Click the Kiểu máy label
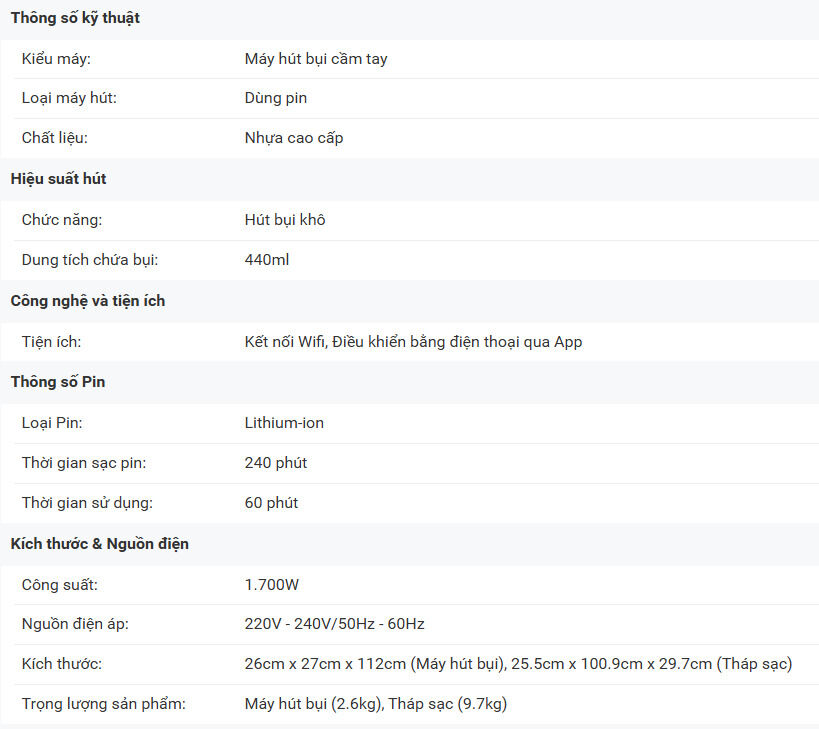Image resolution: width=819 pixels, height=729 pixels. (56, 59)
